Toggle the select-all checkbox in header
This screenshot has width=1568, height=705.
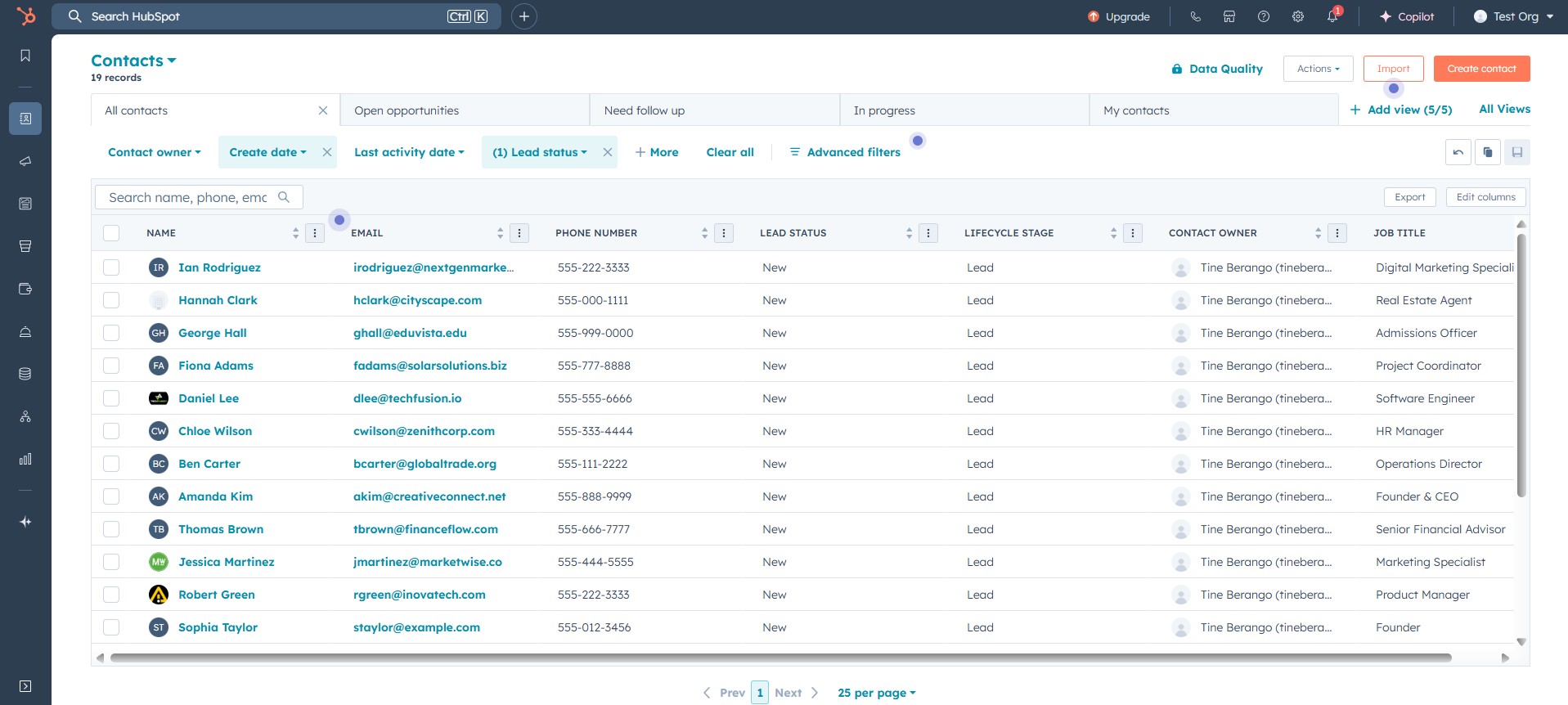111,233
